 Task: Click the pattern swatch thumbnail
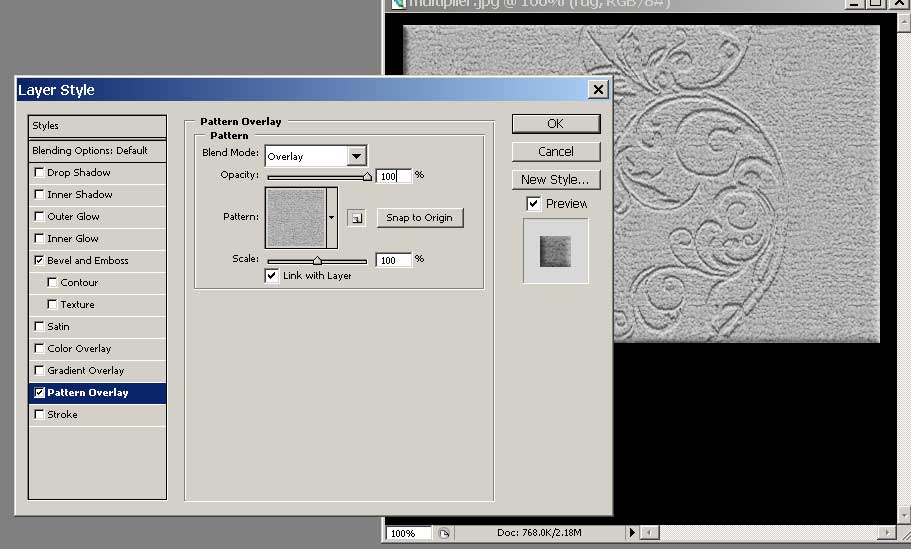(295, 217)
